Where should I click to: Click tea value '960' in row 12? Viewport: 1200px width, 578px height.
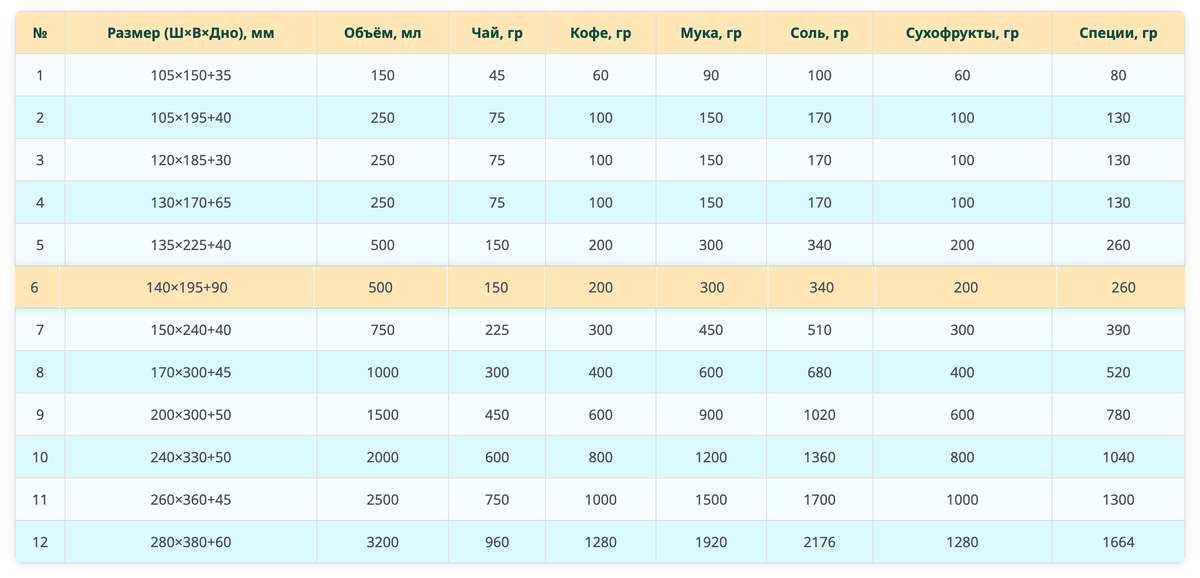click(x=497, y=542)
